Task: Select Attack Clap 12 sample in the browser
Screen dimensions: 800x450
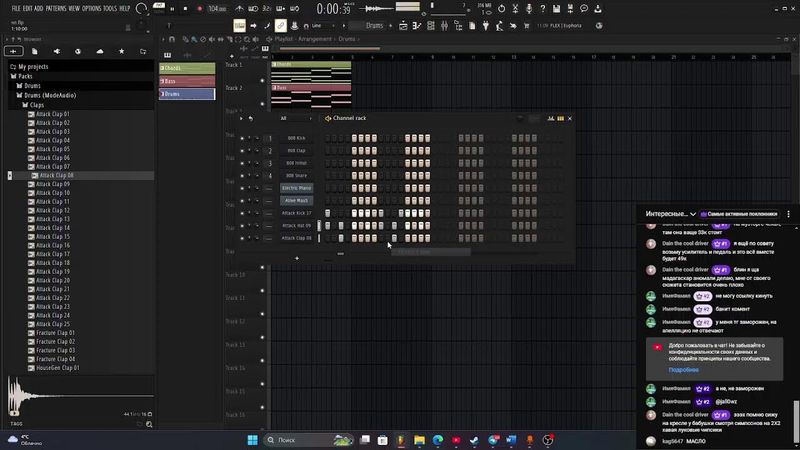Action: pyautogui.click(x=53, y=210)
